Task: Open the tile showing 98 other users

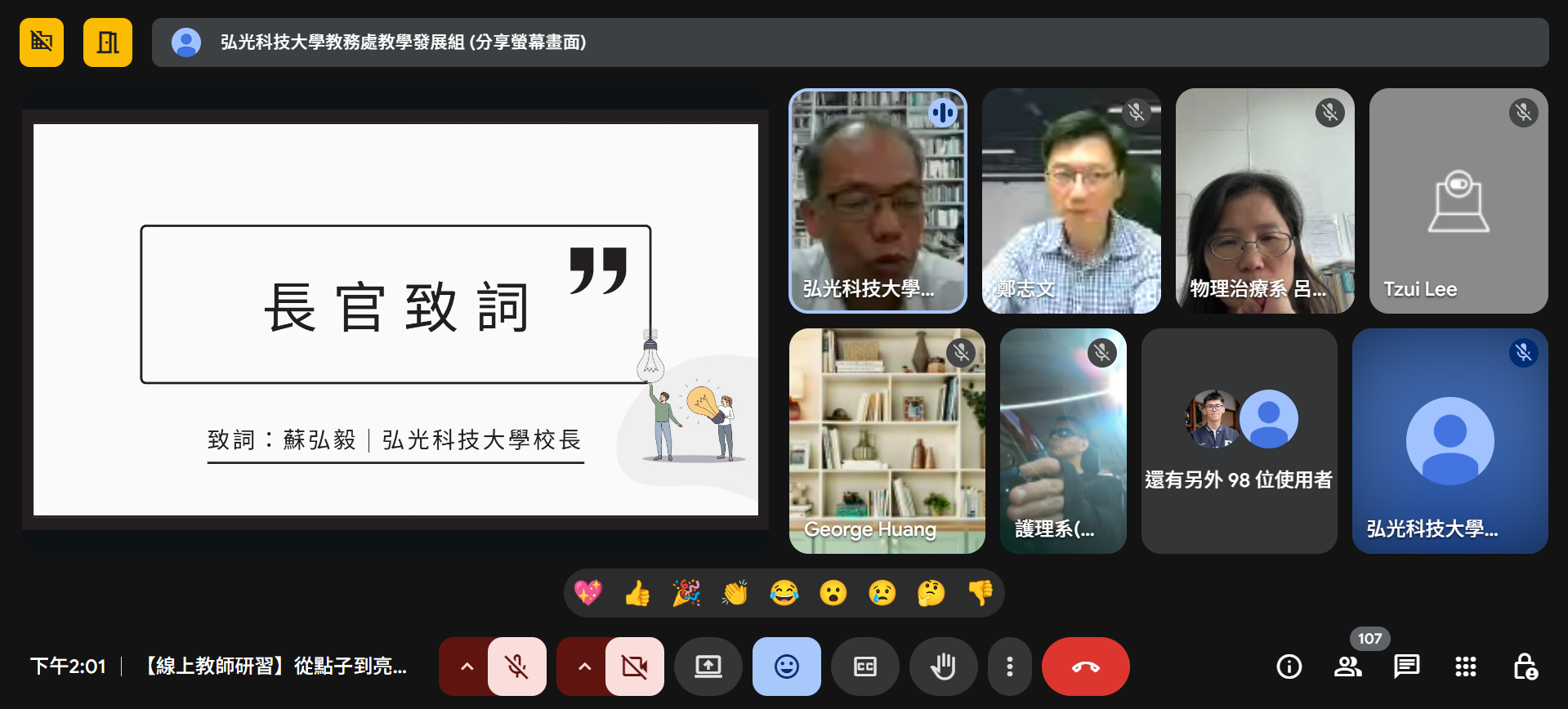Action: pos(1239,441)
